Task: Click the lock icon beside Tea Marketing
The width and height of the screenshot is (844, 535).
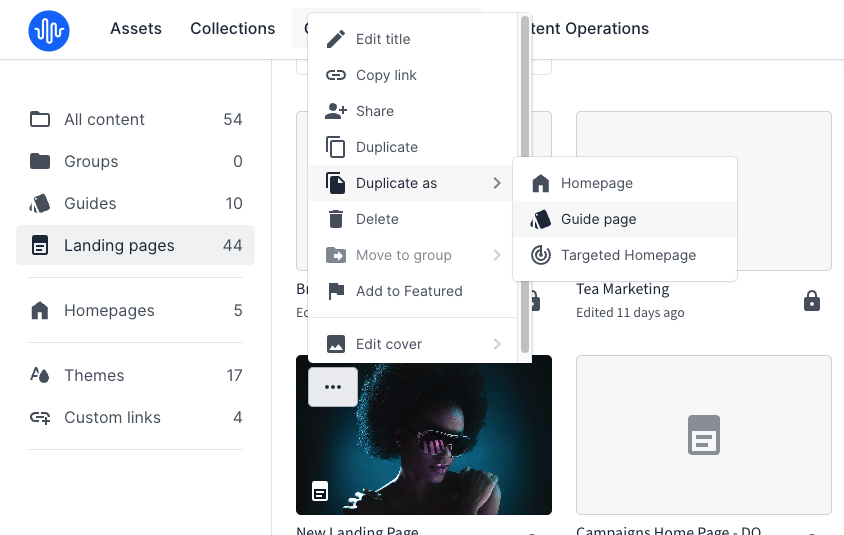Action: 812,301
